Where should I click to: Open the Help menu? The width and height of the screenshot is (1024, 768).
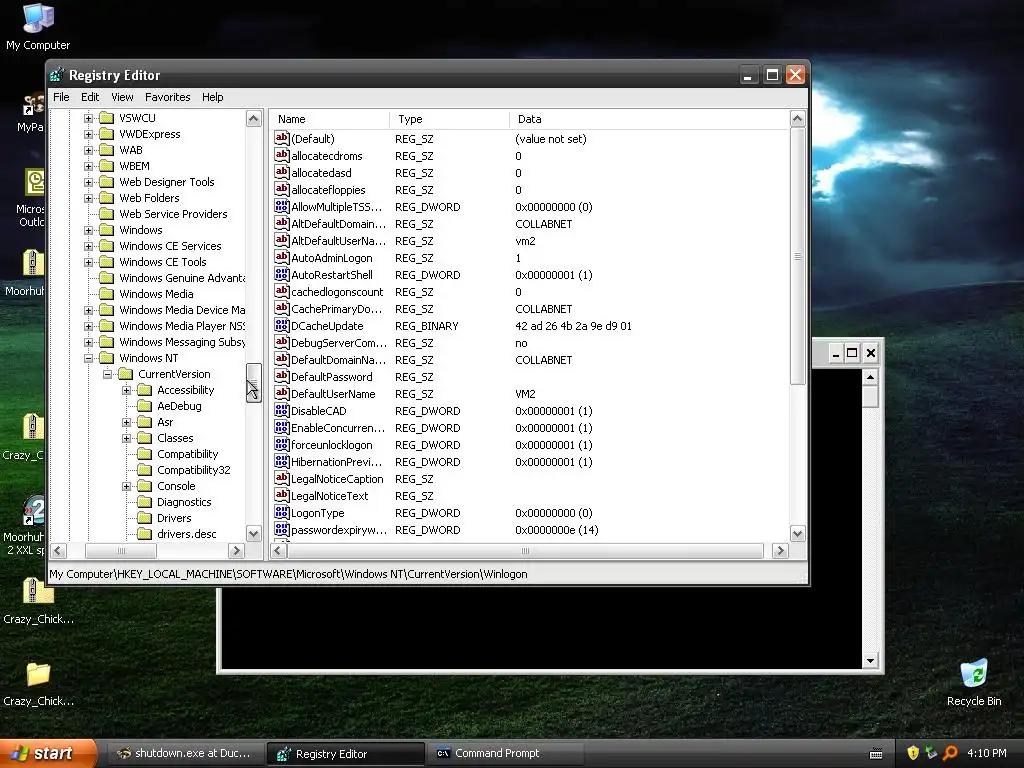point(212,97)
